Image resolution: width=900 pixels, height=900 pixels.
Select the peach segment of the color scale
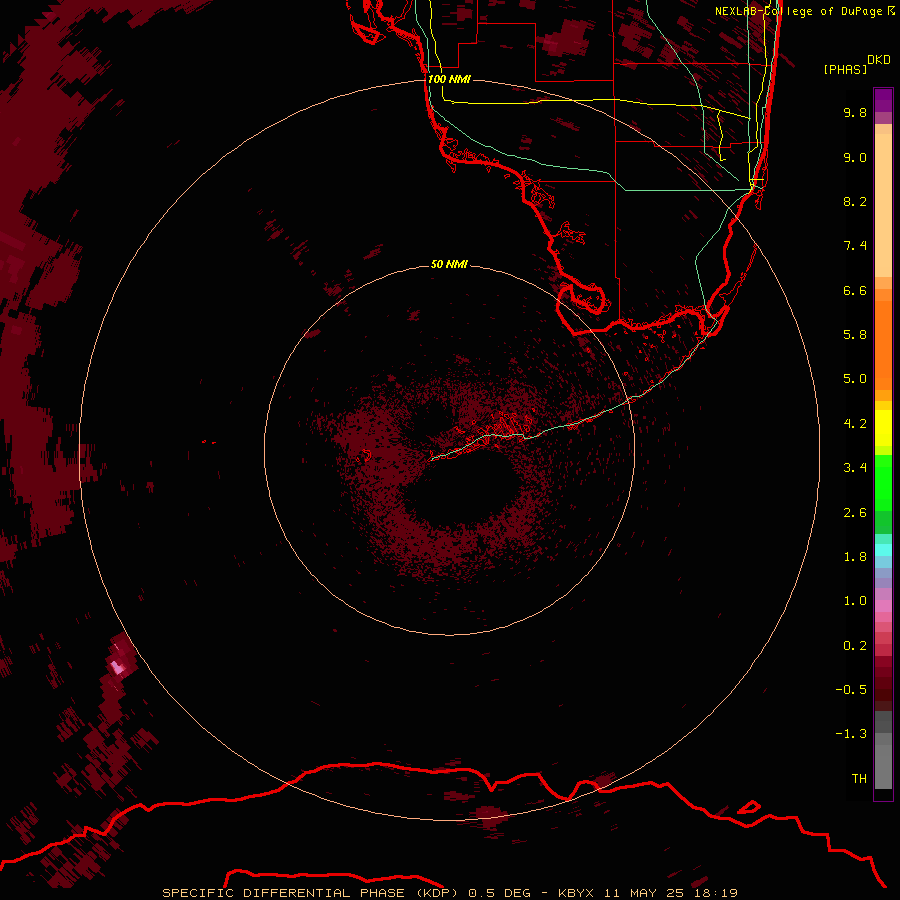pyautogui.click(x=883, y=205)
